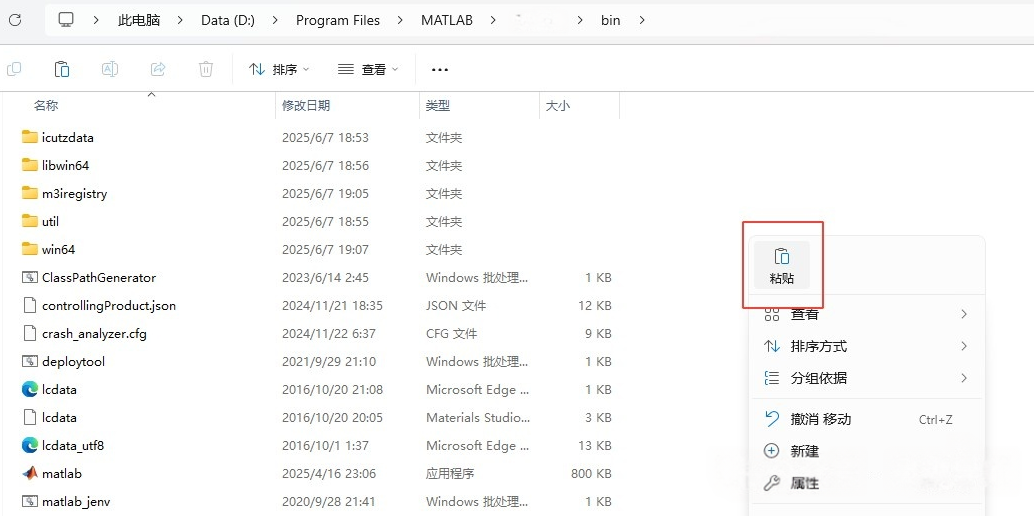Click the bin breadcrumb segment

(x=611, y=20)
